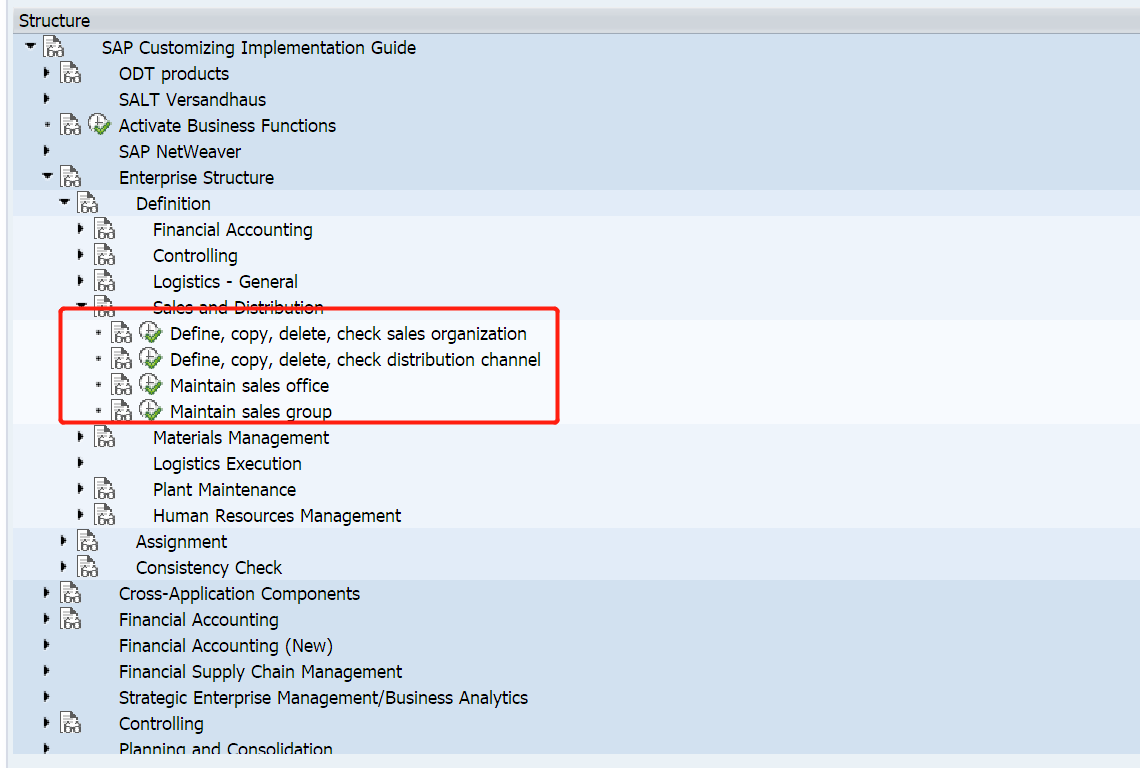The image size is (1140, 768).
Task: Expand the 'Assignment' node
Action: [x=64, y=541]
